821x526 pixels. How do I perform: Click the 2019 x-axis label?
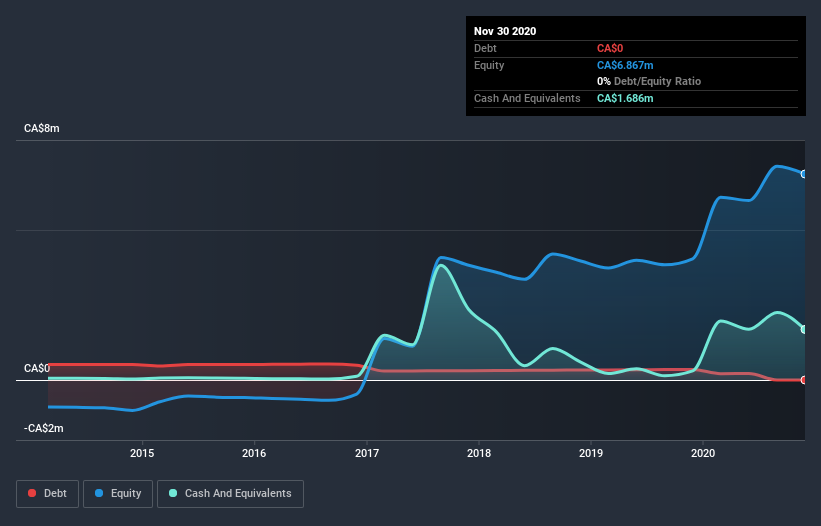[x=591, y=453]
